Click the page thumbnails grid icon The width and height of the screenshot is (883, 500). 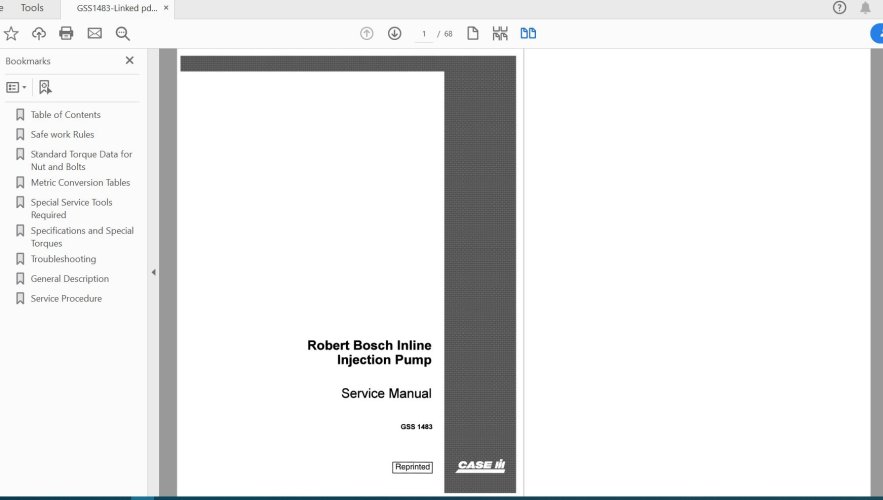(500, 33)
